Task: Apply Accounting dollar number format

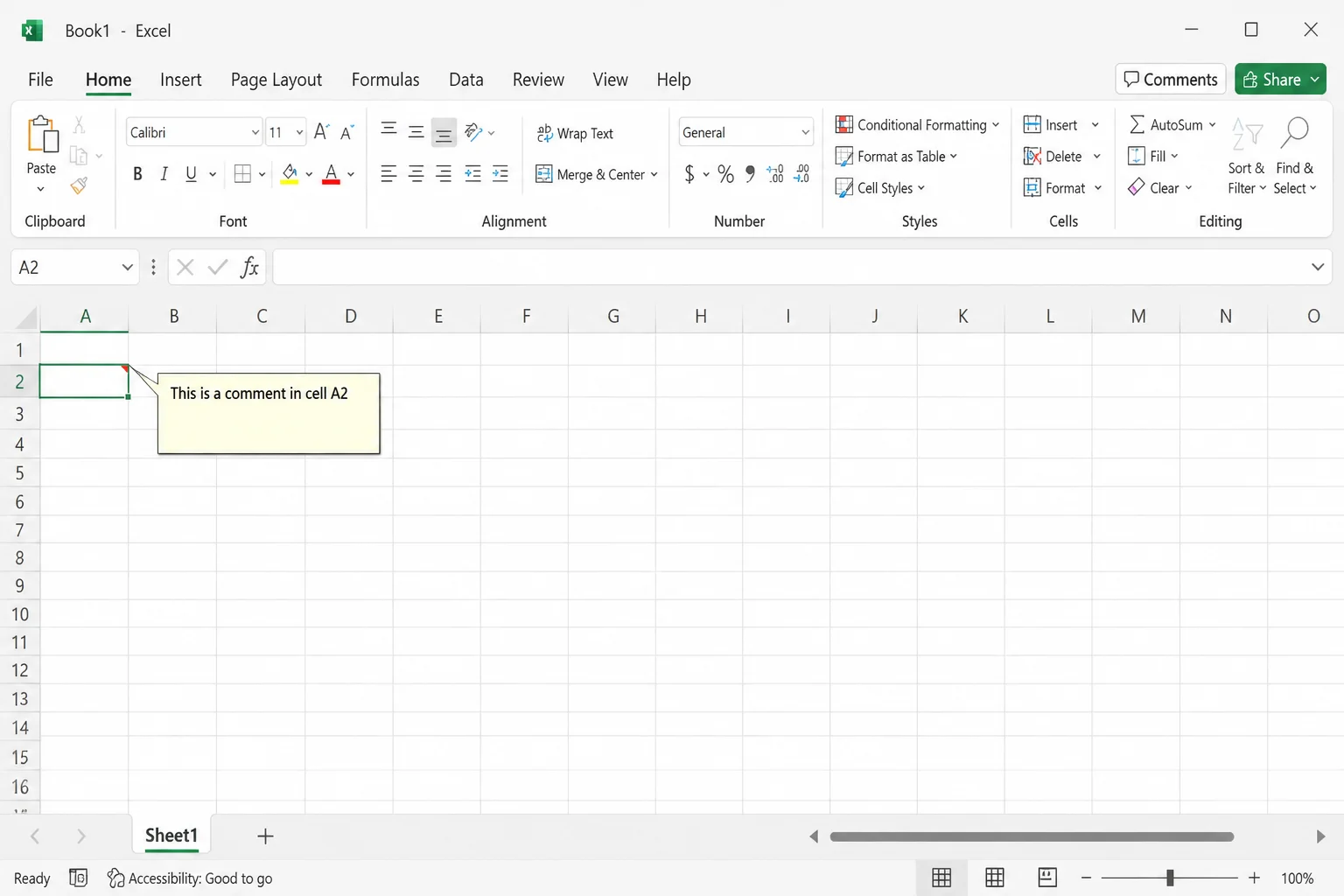Action: coord(689,174)
